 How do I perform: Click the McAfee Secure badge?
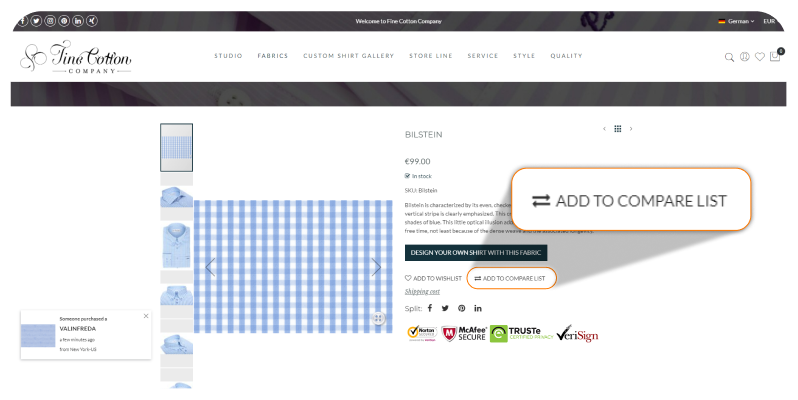[464, 333]
